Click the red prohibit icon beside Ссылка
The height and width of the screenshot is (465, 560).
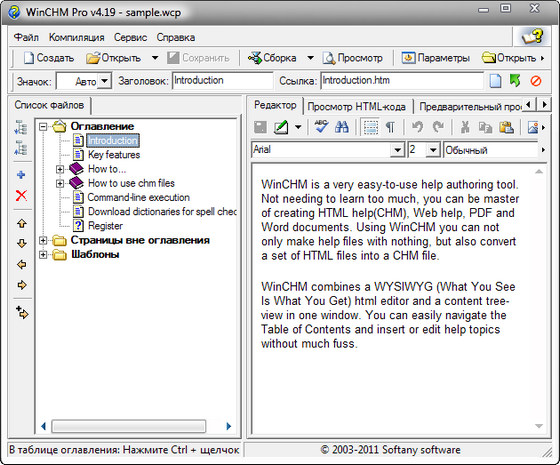pyautogui.click(x=536, y=81)
